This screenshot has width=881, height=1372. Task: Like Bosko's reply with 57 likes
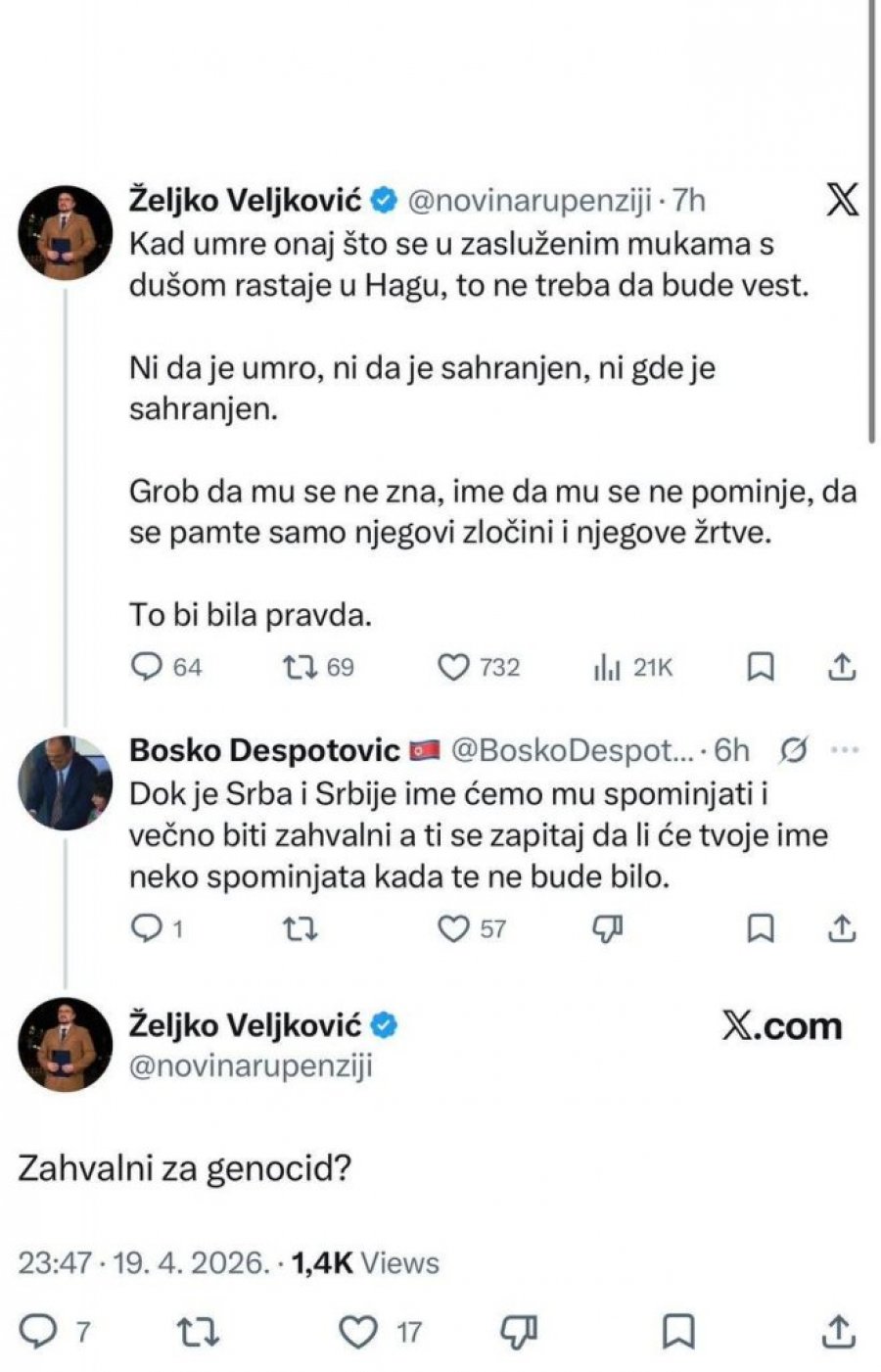pyautogui.click(x=454, y=927)
